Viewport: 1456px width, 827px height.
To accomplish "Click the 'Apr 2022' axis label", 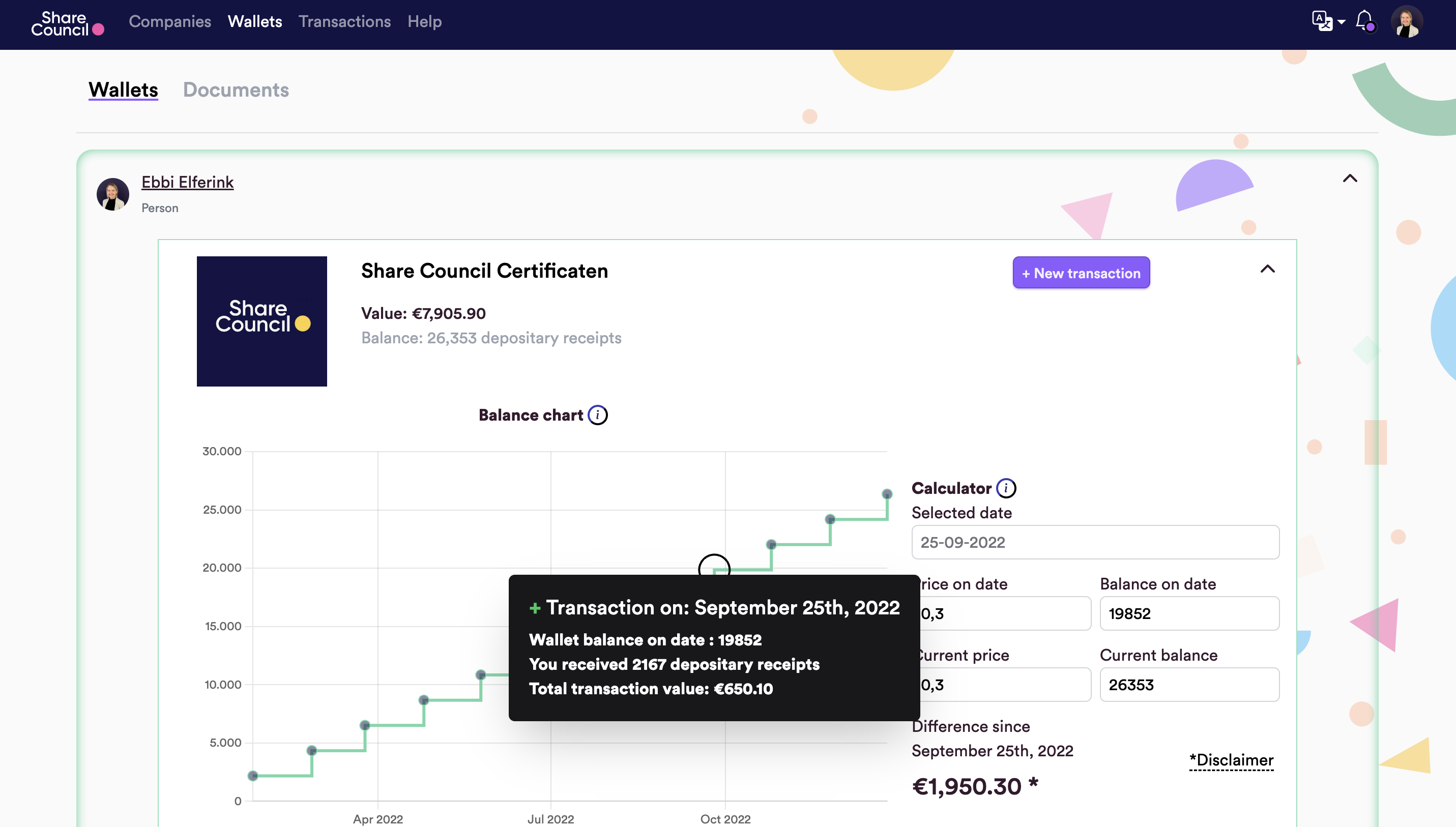I will [x=378, y=819].
